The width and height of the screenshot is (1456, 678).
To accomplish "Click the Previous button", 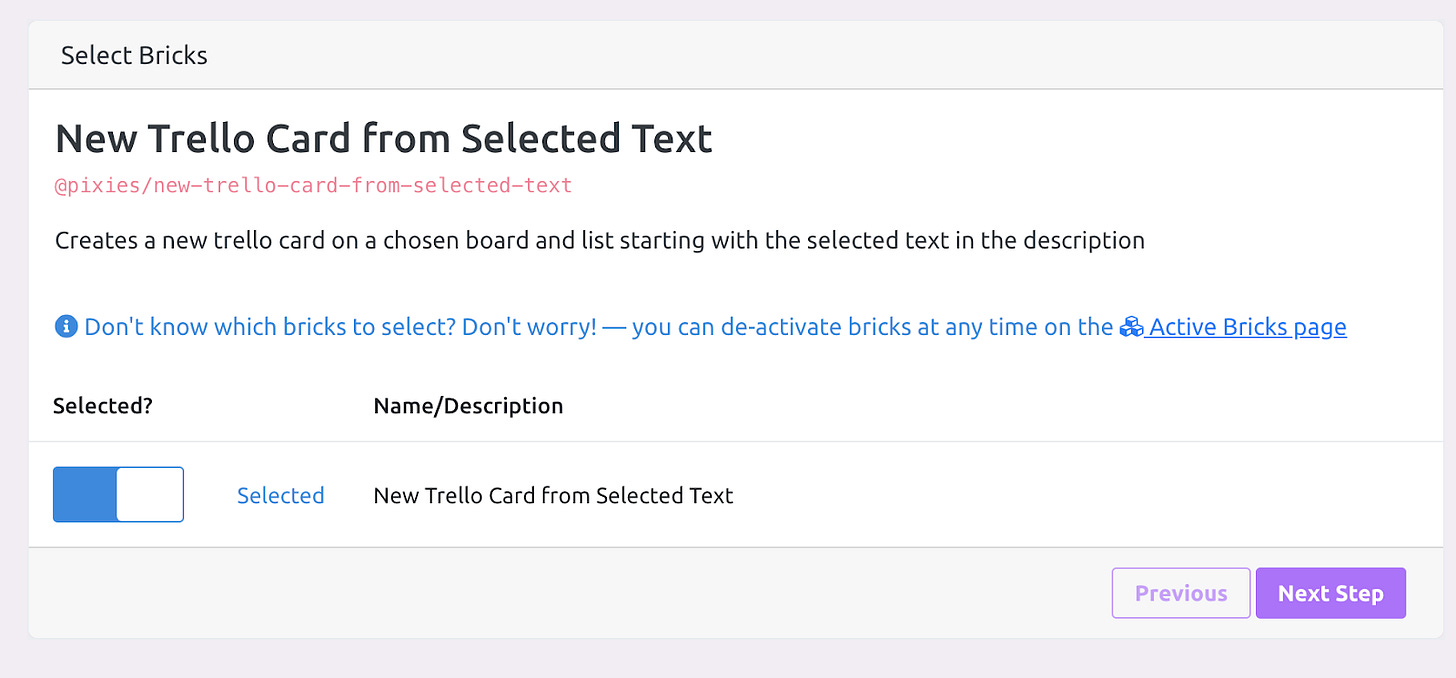I will pyautogui.click(x=1181, y=593).
